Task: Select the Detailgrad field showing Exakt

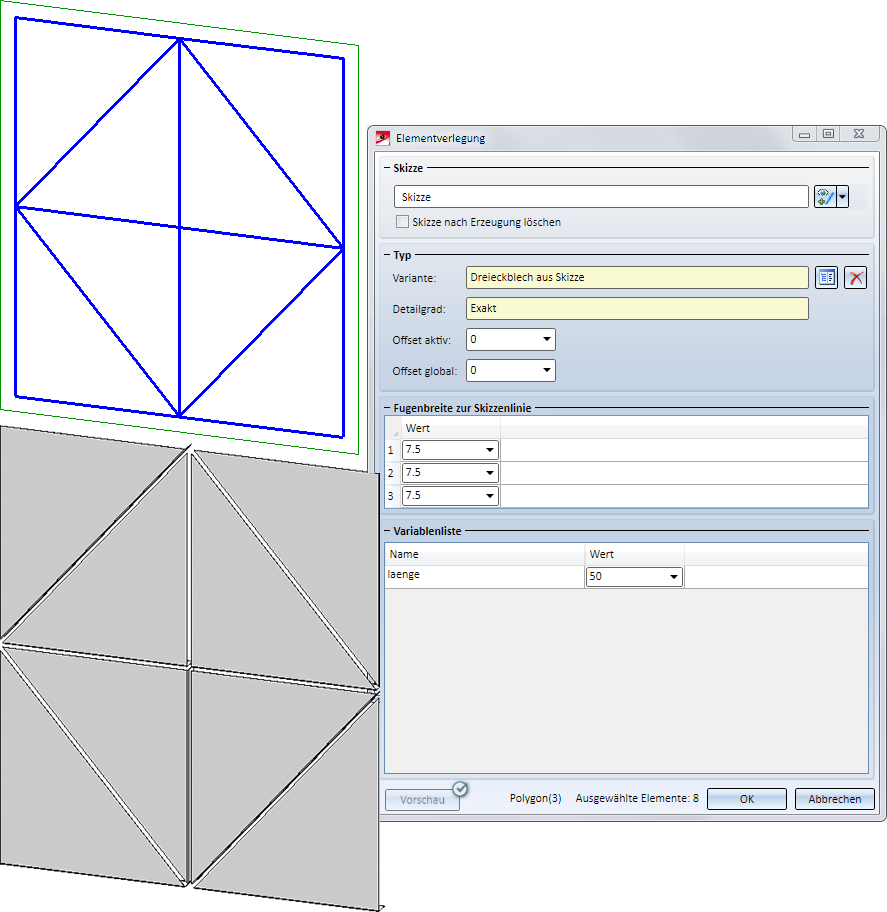Action: (636, 308)
